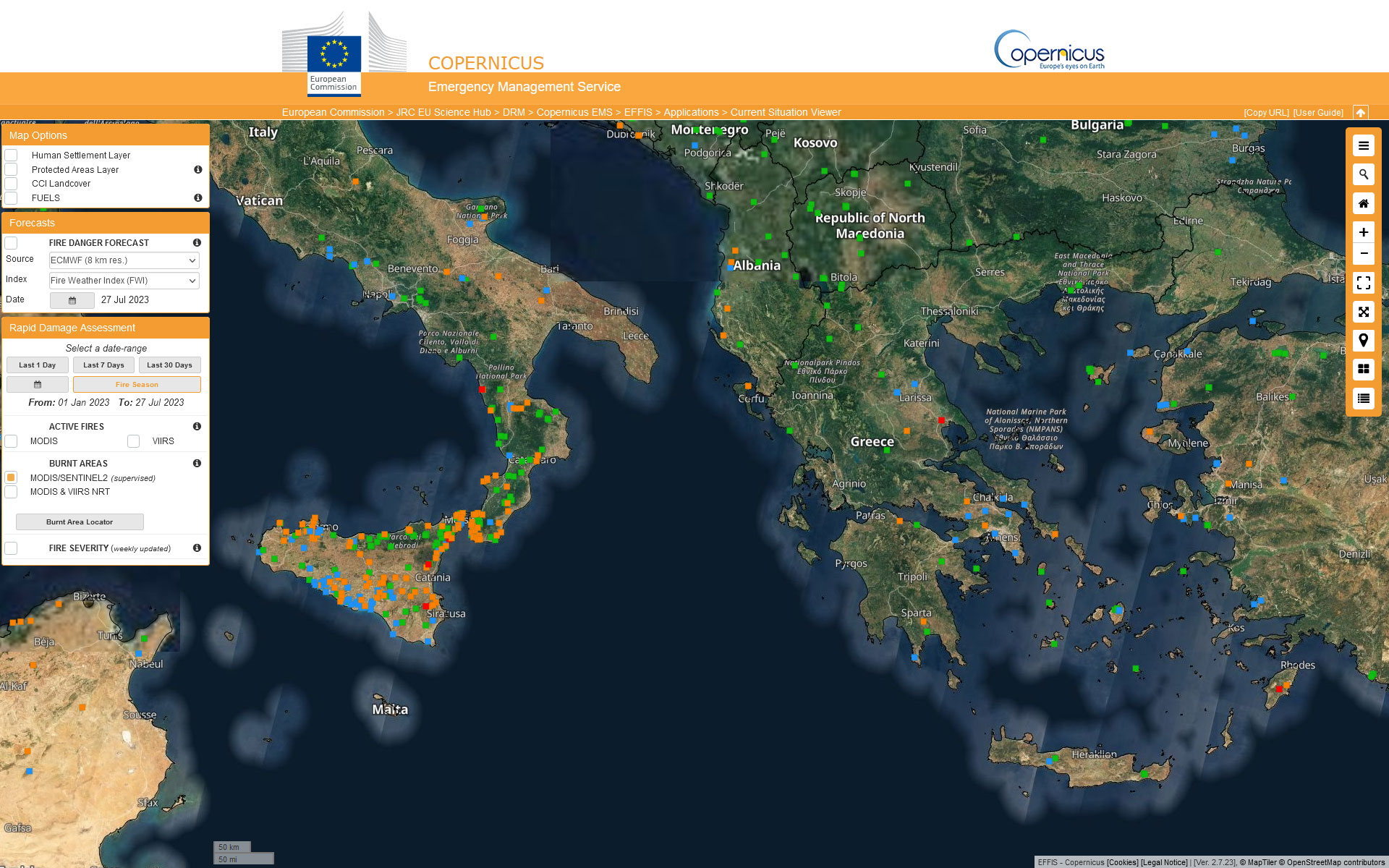This screenshot has height=868, width=1389.
Task: Open Source dropdown ECMWF (8 km res.)
Action: (x=124, y=260)
